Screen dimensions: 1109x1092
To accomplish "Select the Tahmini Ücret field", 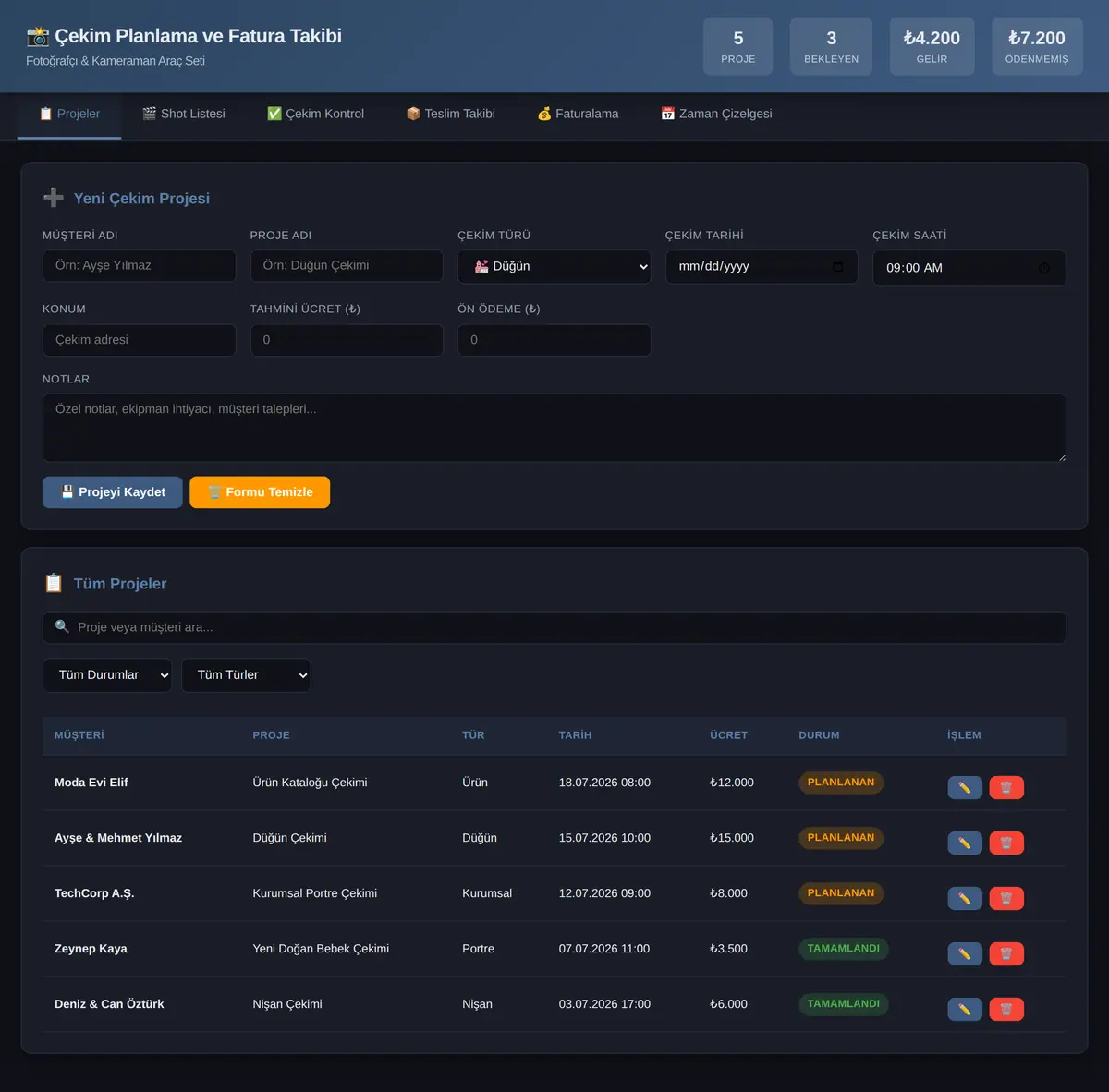I will click(x=347, y=340).
